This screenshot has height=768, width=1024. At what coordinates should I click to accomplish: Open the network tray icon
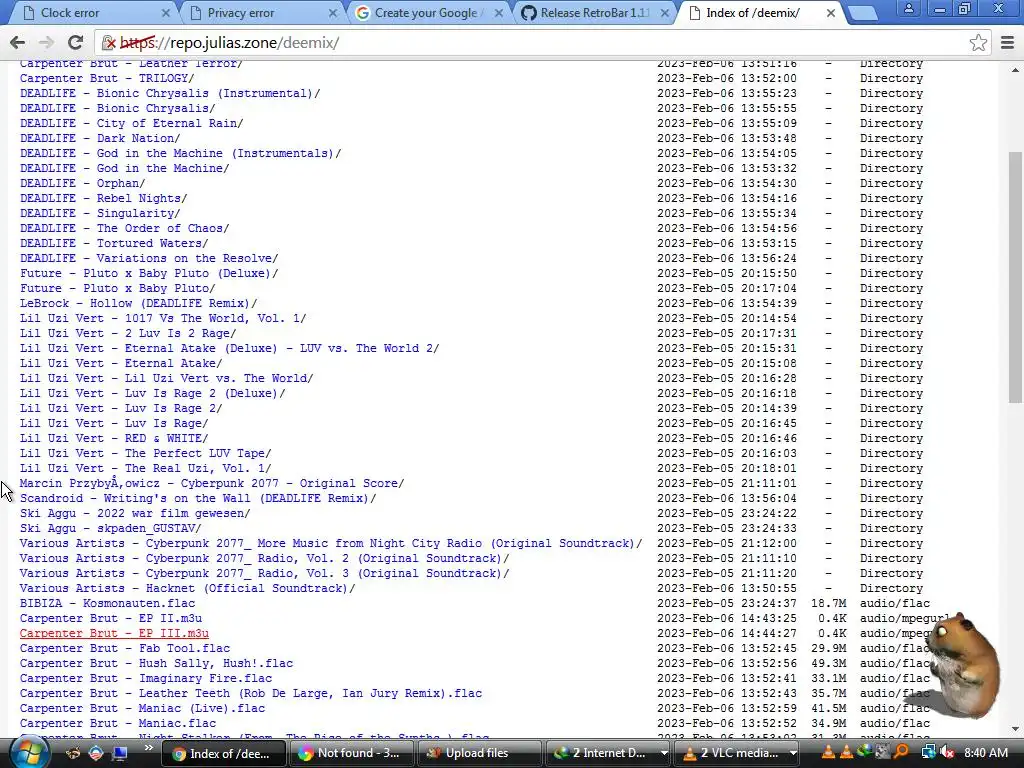[x=928, y=753]
